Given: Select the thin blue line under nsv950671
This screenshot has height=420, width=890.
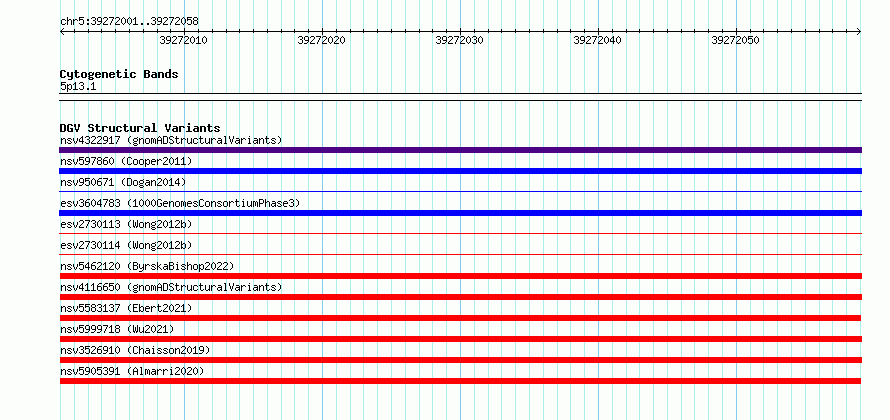Looking at the screenshot, I should coord(460,192).
